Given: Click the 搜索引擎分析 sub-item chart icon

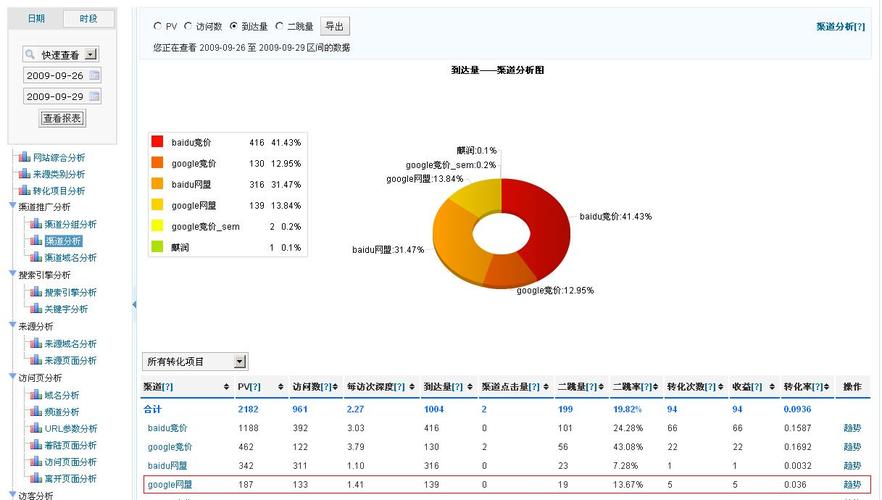Looking at the screenshot, I should (36, 291).
